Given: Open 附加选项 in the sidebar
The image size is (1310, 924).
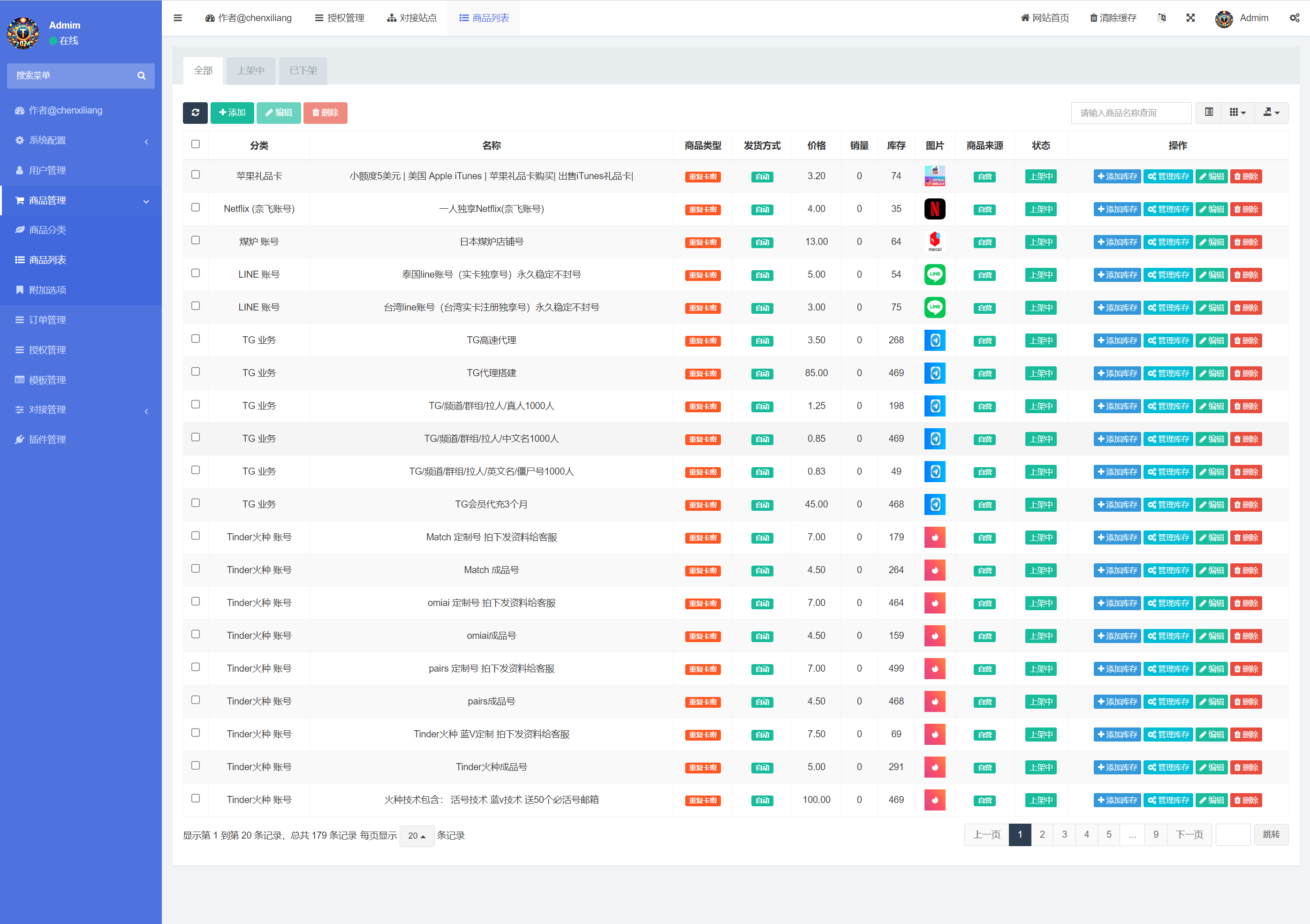Looking at the screenshot, I should tap(81, 290).
